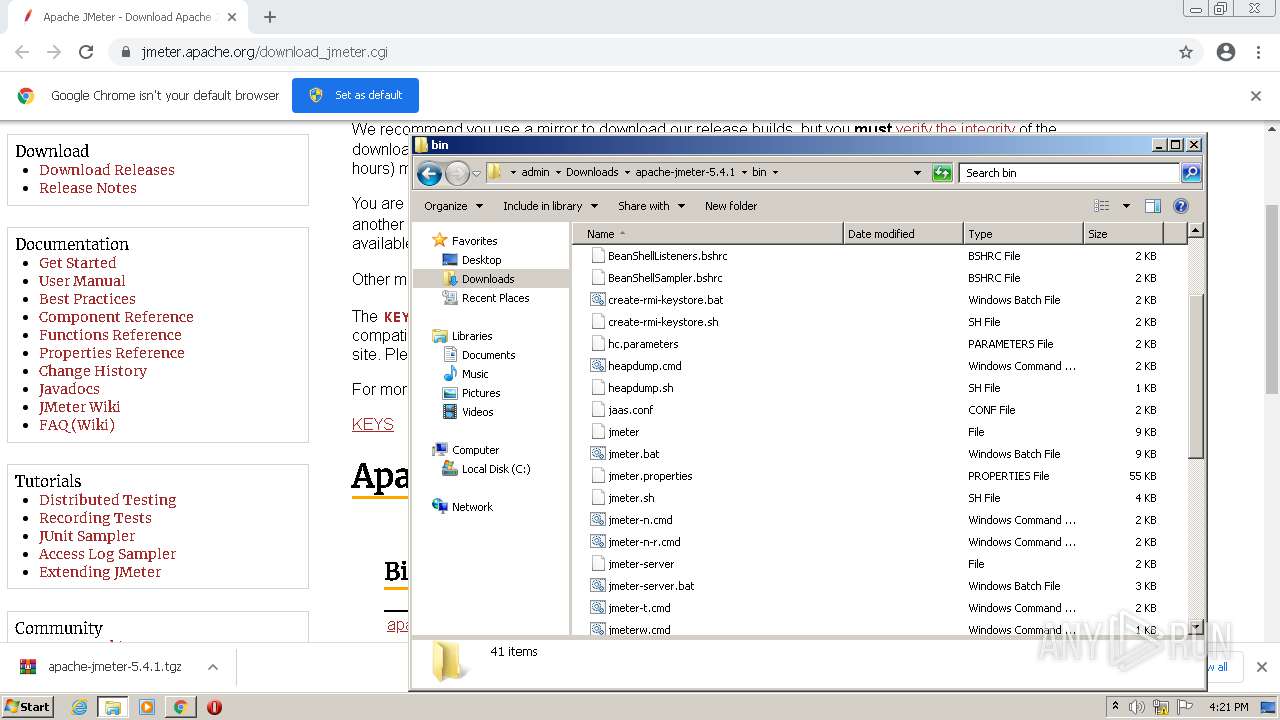The height and width of the screenshot is (720, 1280).
Task: Click New folder in Explorer toolbar
Action: point(731,206)
